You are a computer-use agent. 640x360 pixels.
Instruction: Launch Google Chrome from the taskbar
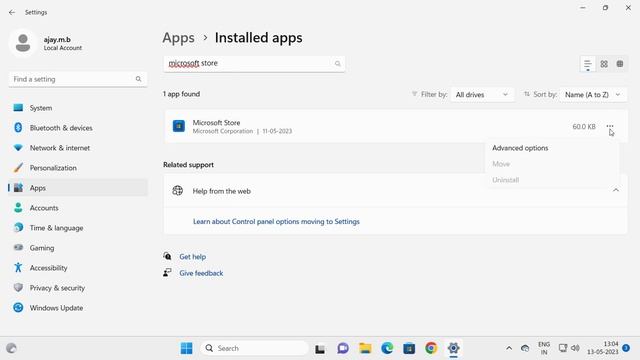[x=431, y=348]
